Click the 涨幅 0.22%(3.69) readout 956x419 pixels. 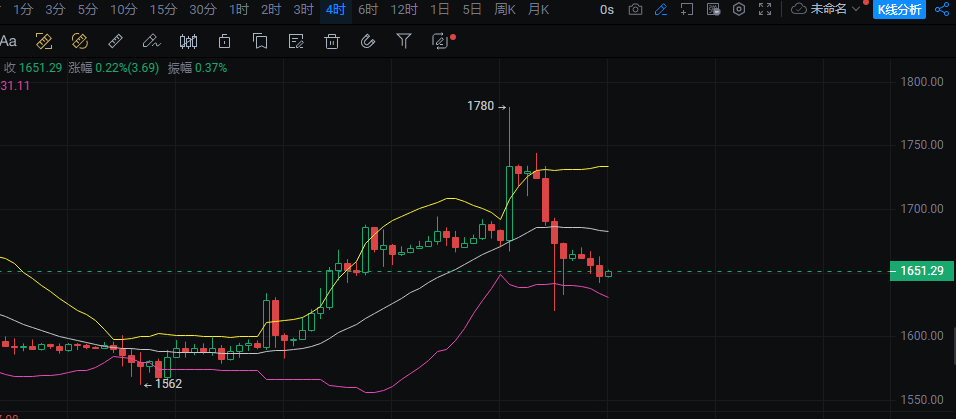114,68
